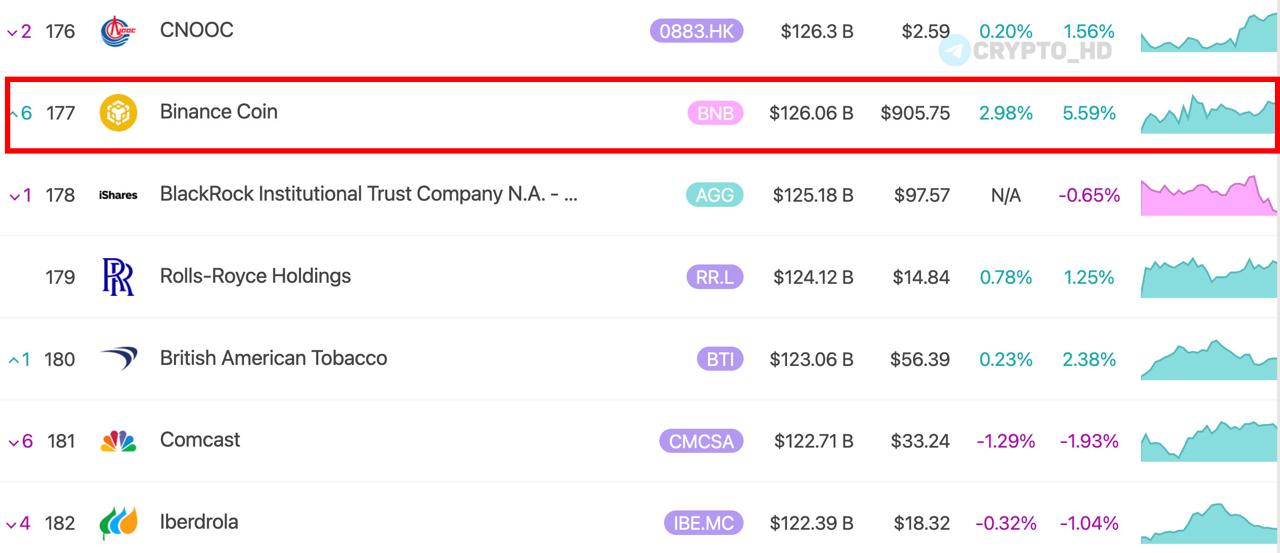1280x553 pixels.
Task: Click the Binance Coin logo icon
Action: (118, 113)
